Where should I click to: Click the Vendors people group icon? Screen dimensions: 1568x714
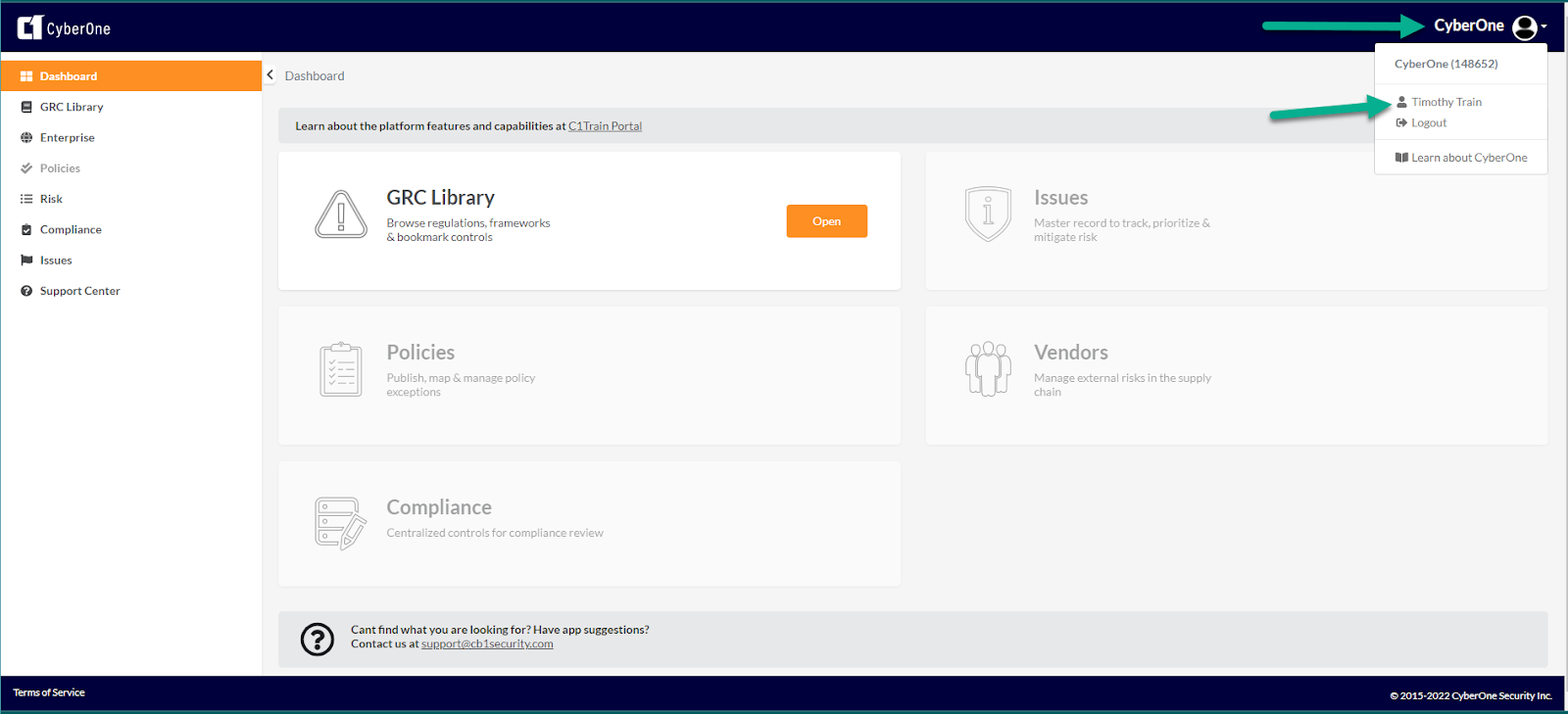[988, 368]
